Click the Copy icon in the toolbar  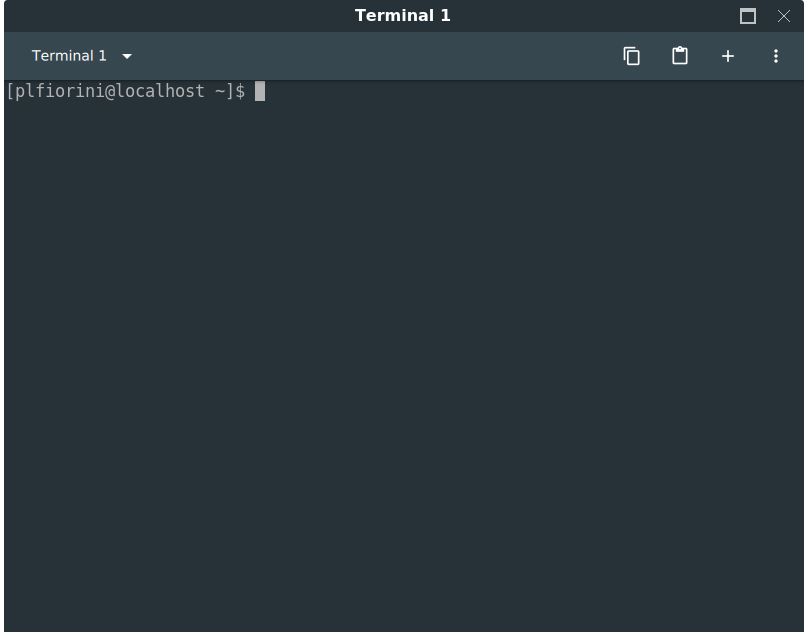(632, 56)
